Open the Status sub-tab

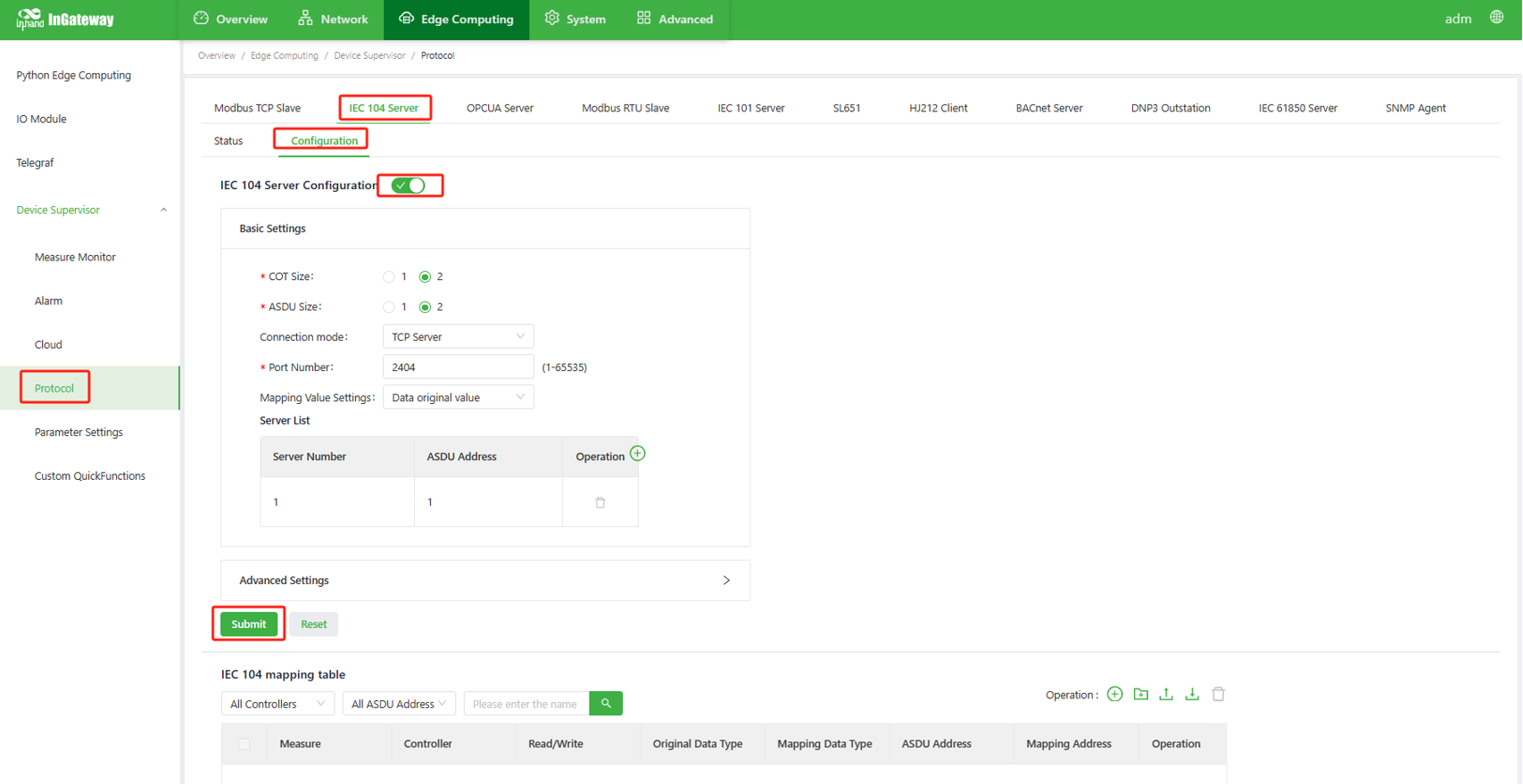coord(228,141)
